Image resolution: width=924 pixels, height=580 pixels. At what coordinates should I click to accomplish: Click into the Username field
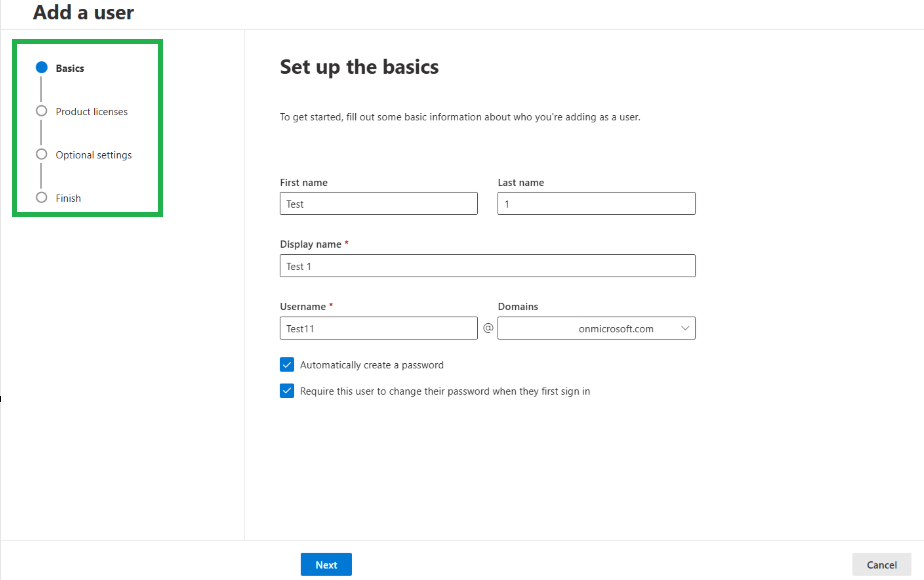click(x=379, y=328)
